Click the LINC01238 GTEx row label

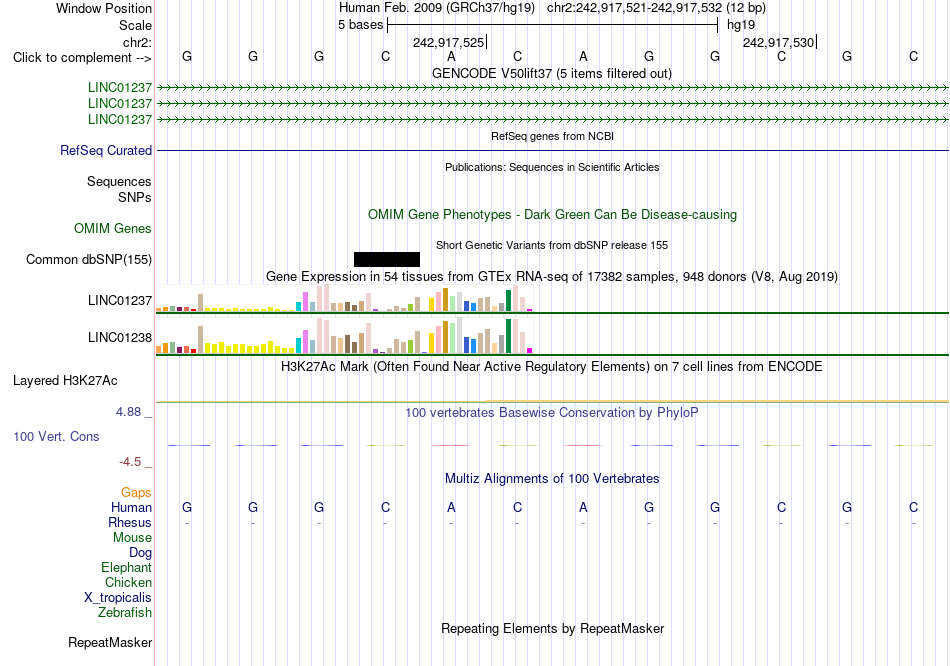click(120, 338)
